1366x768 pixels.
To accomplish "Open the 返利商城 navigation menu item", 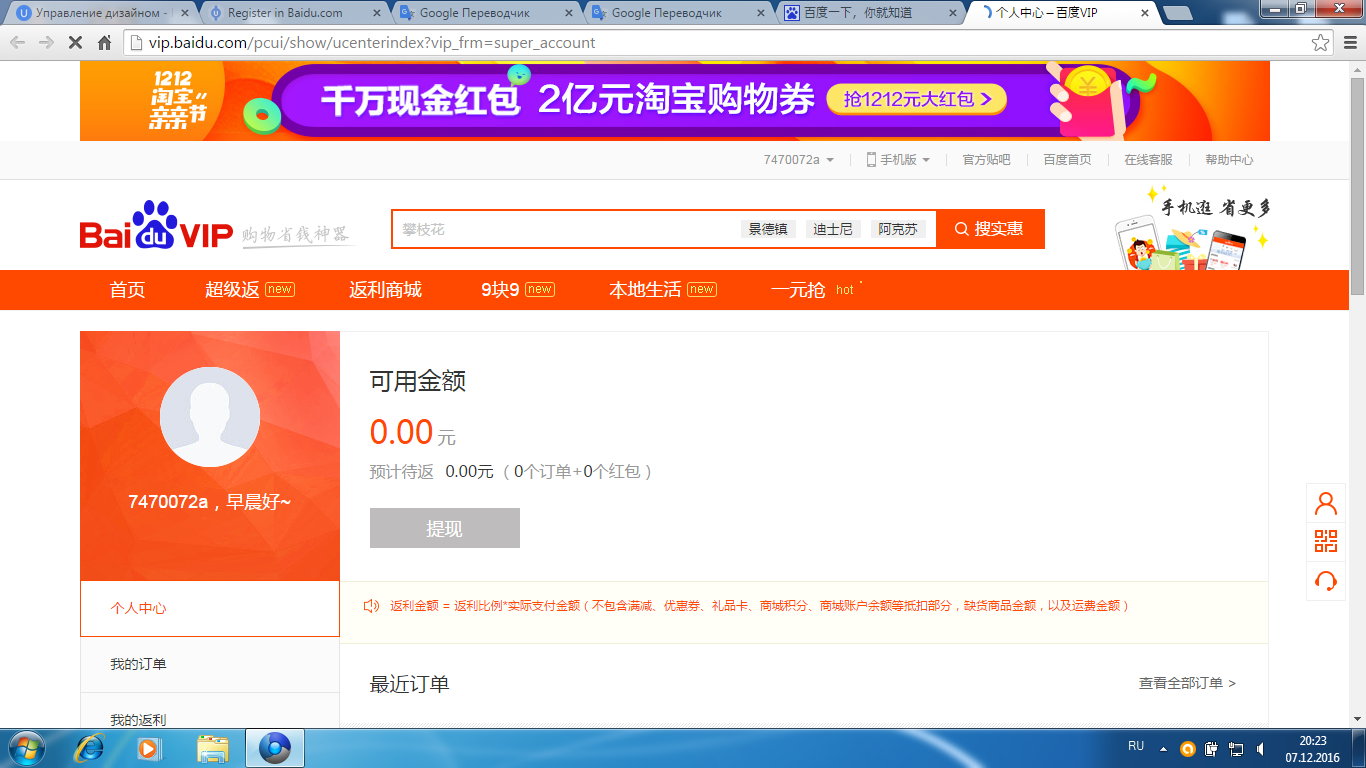I will pyautogui.click(x=385, y=290).
